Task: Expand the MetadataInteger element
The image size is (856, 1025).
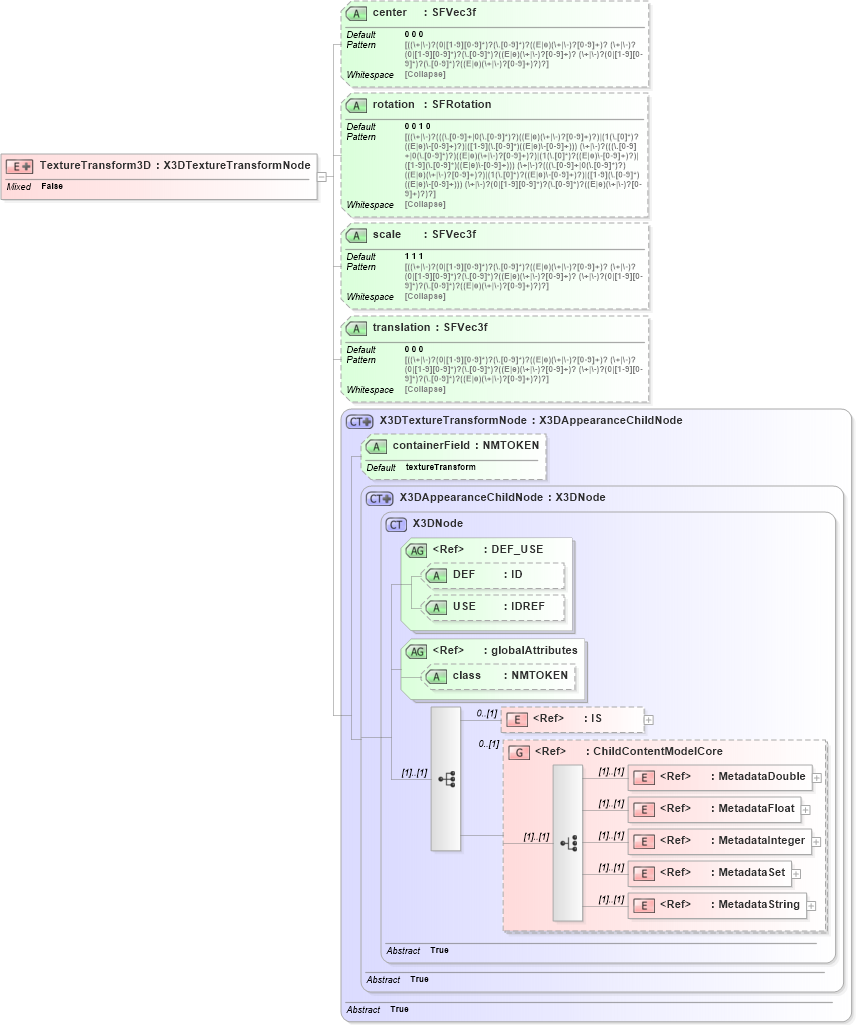Action: coord(816,842)
